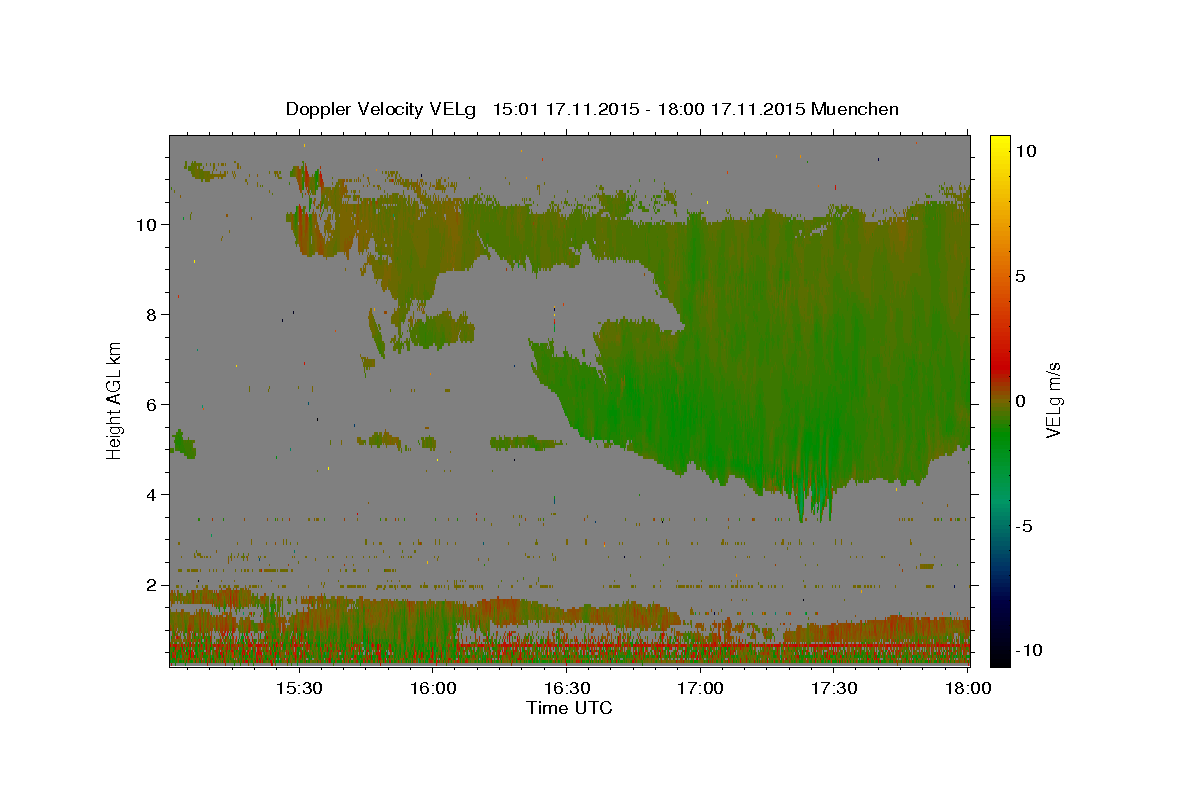Click the colorbar value label -5
Viewport: 1200px width, 800px height.
point(1024,526)
